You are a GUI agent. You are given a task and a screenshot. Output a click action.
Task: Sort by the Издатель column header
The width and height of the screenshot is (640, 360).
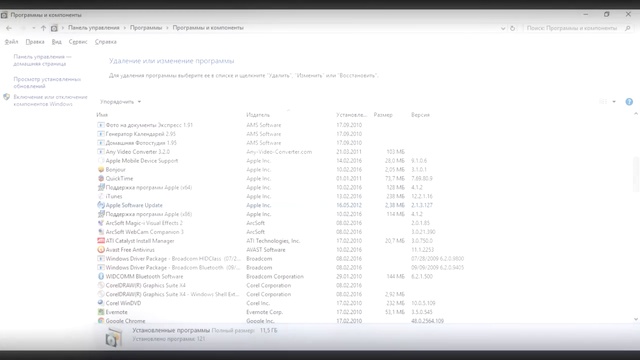[x=258, y=115]
